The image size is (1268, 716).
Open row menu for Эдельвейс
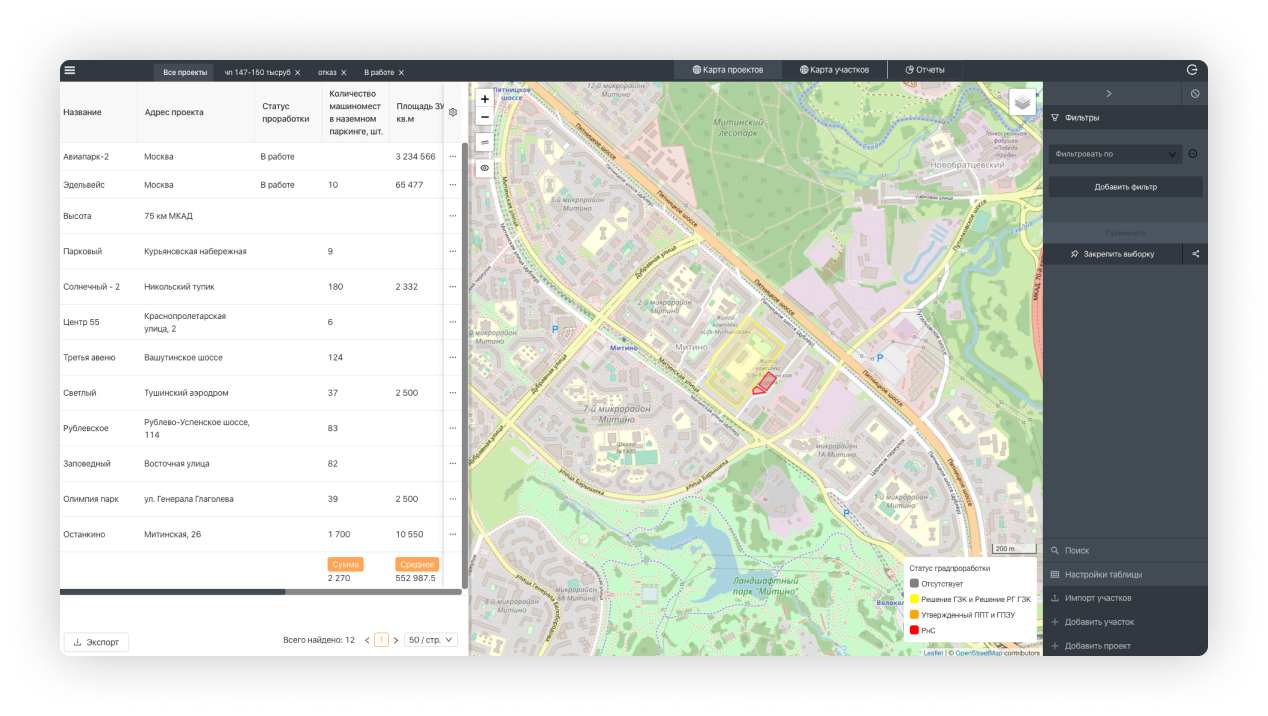coord(453,185)
